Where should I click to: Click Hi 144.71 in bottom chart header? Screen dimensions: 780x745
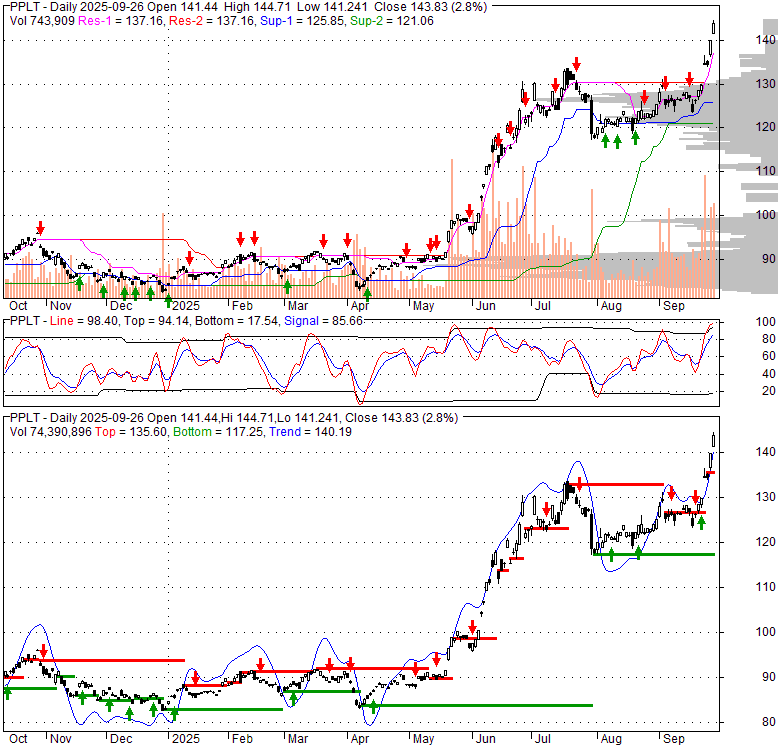[248, 418]
